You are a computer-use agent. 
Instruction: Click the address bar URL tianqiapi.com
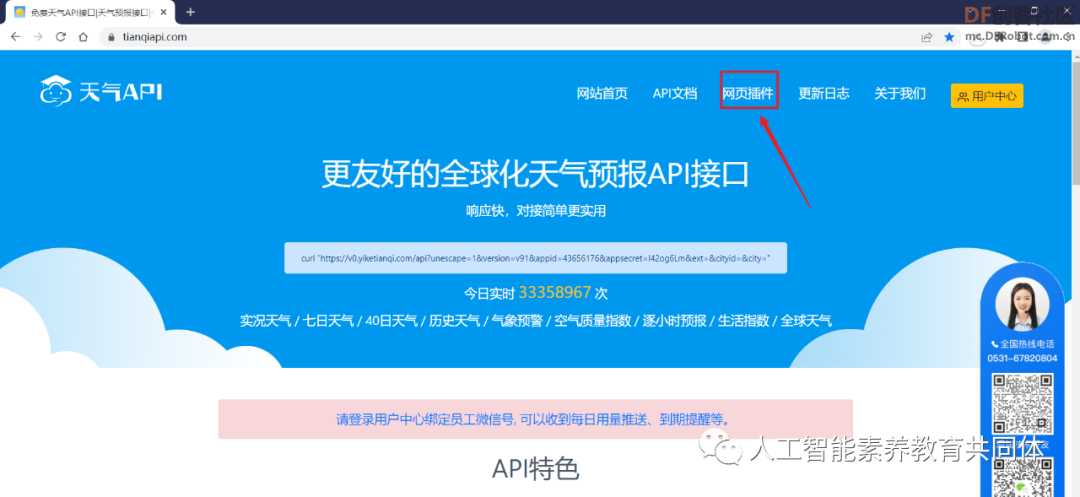coord(156,37)
